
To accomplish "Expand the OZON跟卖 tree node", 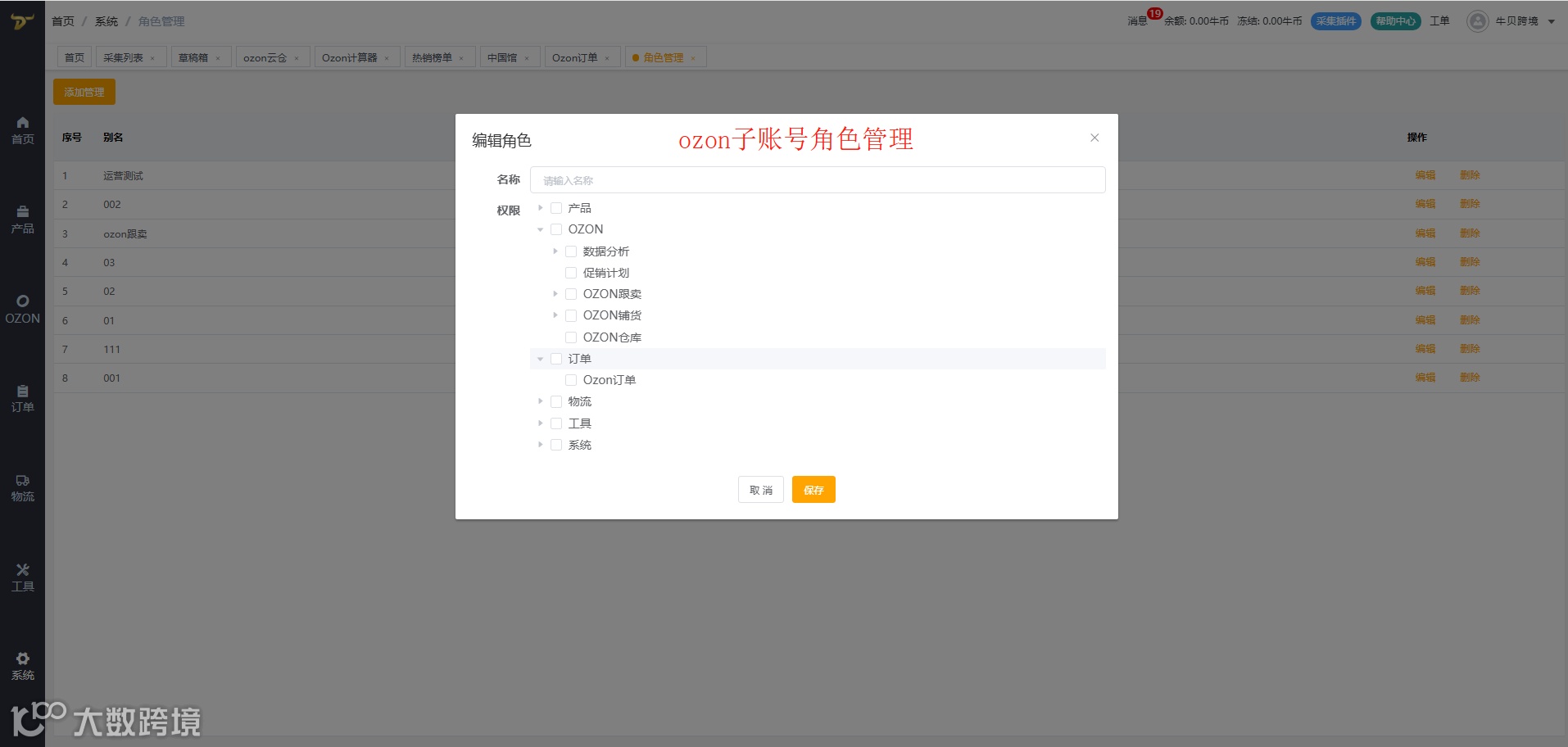I will [x=555, y=294].
